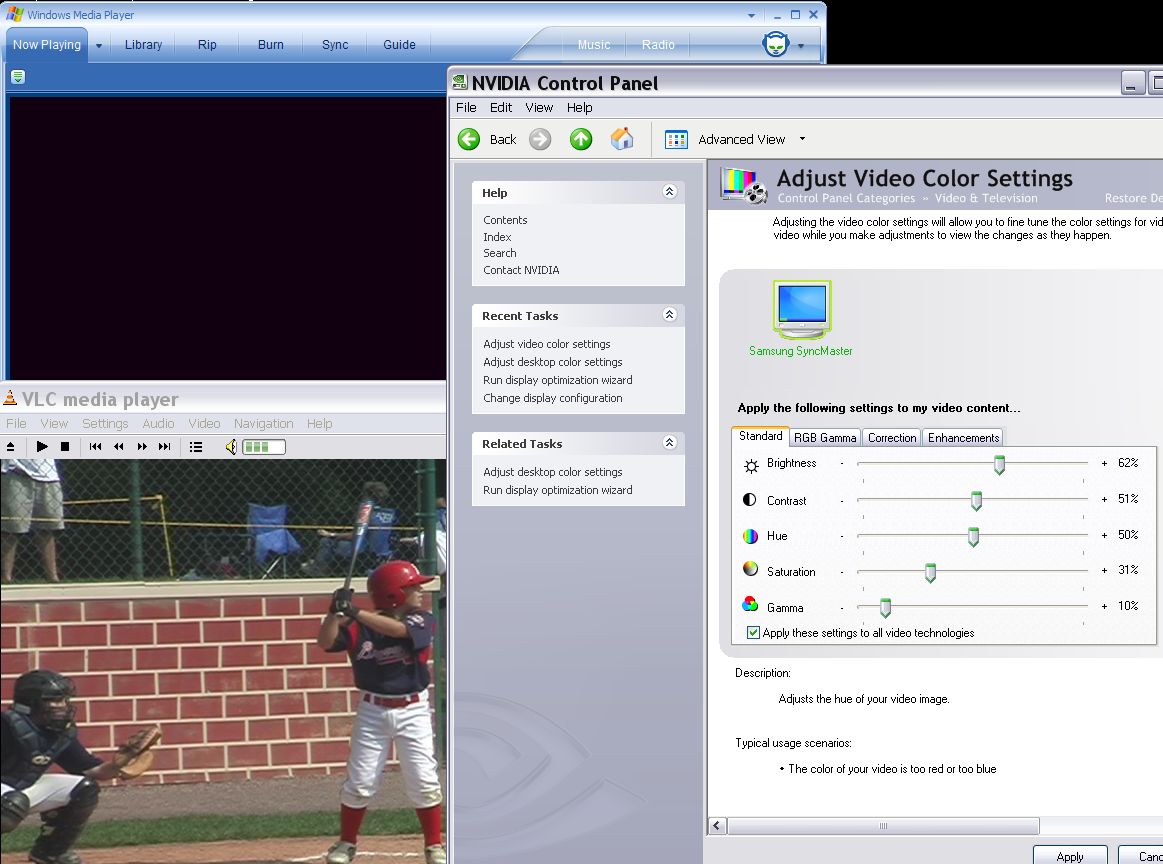Click the VLC eject button

tap(10, 446)
